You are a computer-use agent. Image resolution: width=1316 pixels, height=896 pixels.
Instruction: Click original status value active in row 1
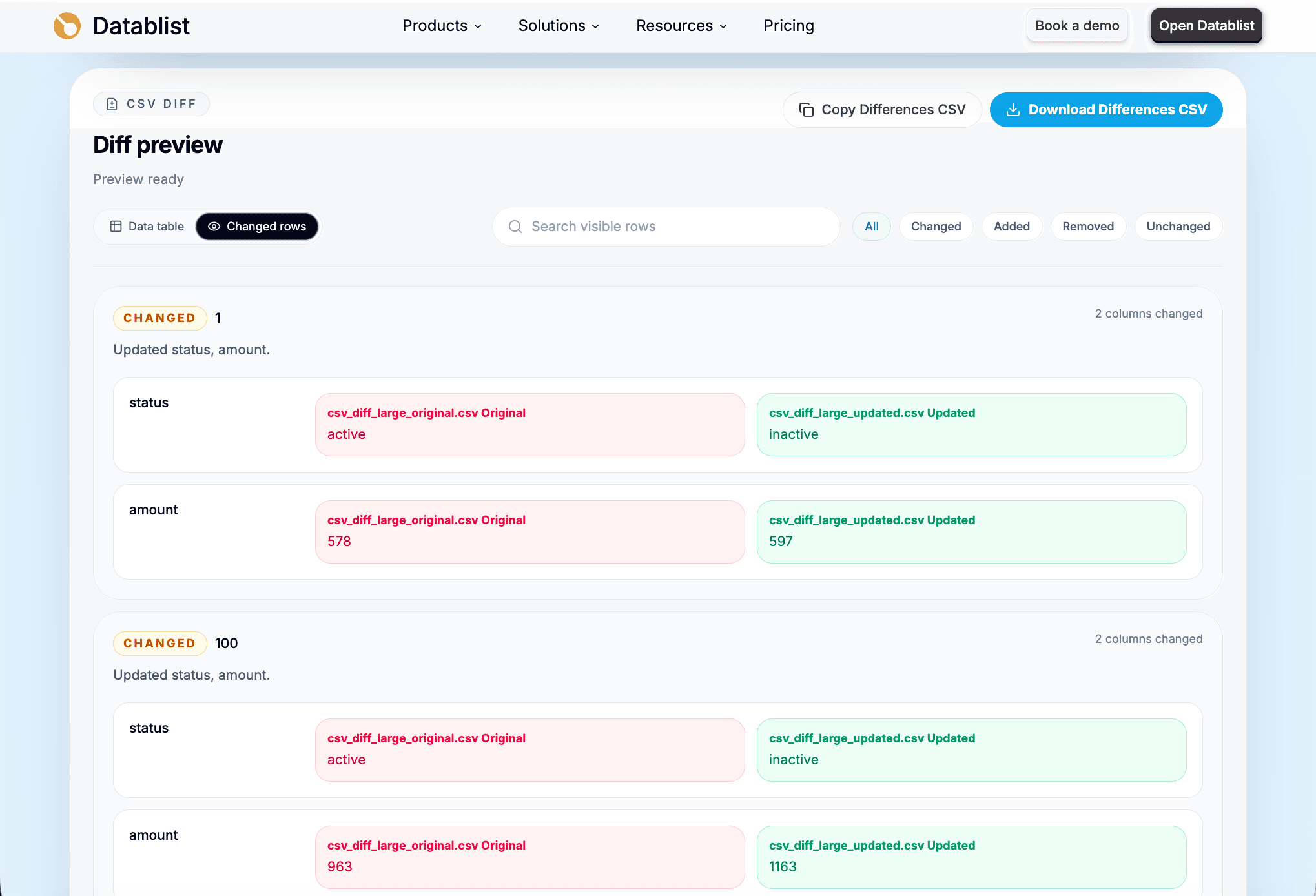tap(346, 434)
